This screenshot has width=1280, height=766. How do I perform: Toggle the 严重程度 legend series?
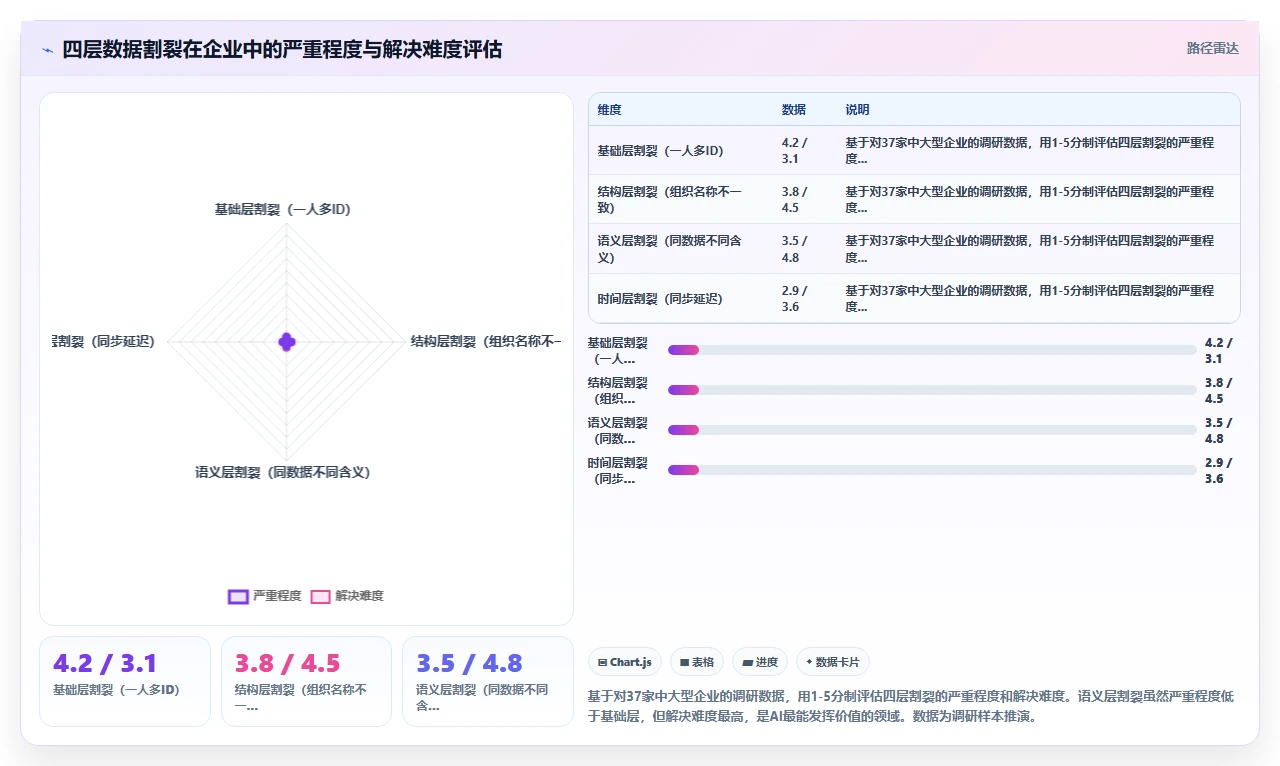click(264, 596)
